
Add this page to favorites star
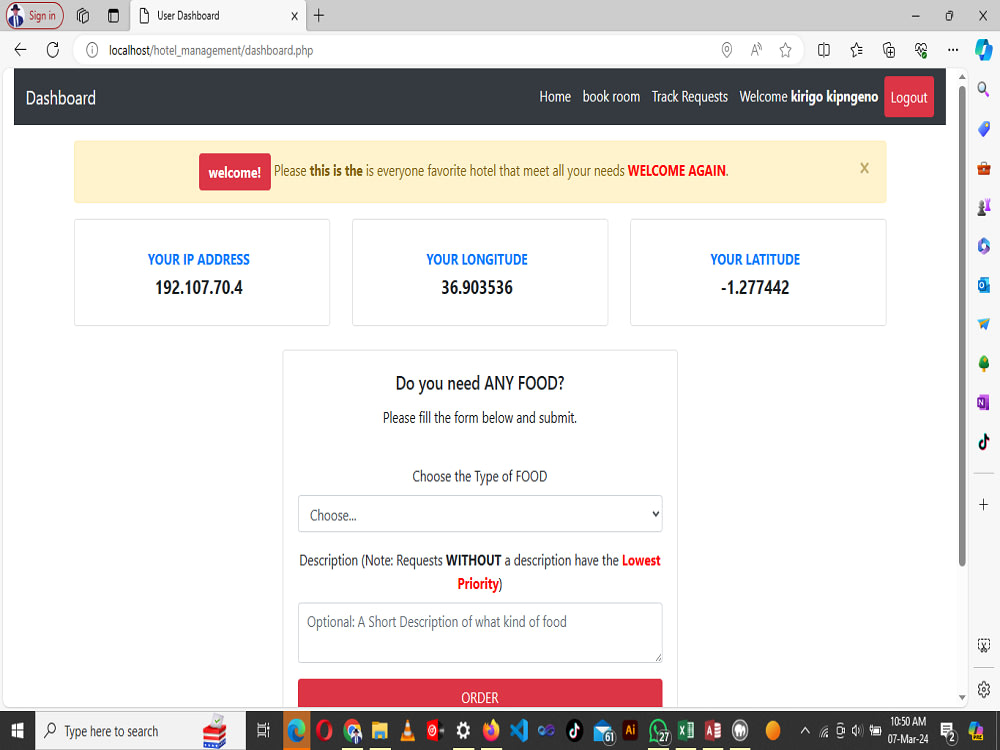pos(786,50)
